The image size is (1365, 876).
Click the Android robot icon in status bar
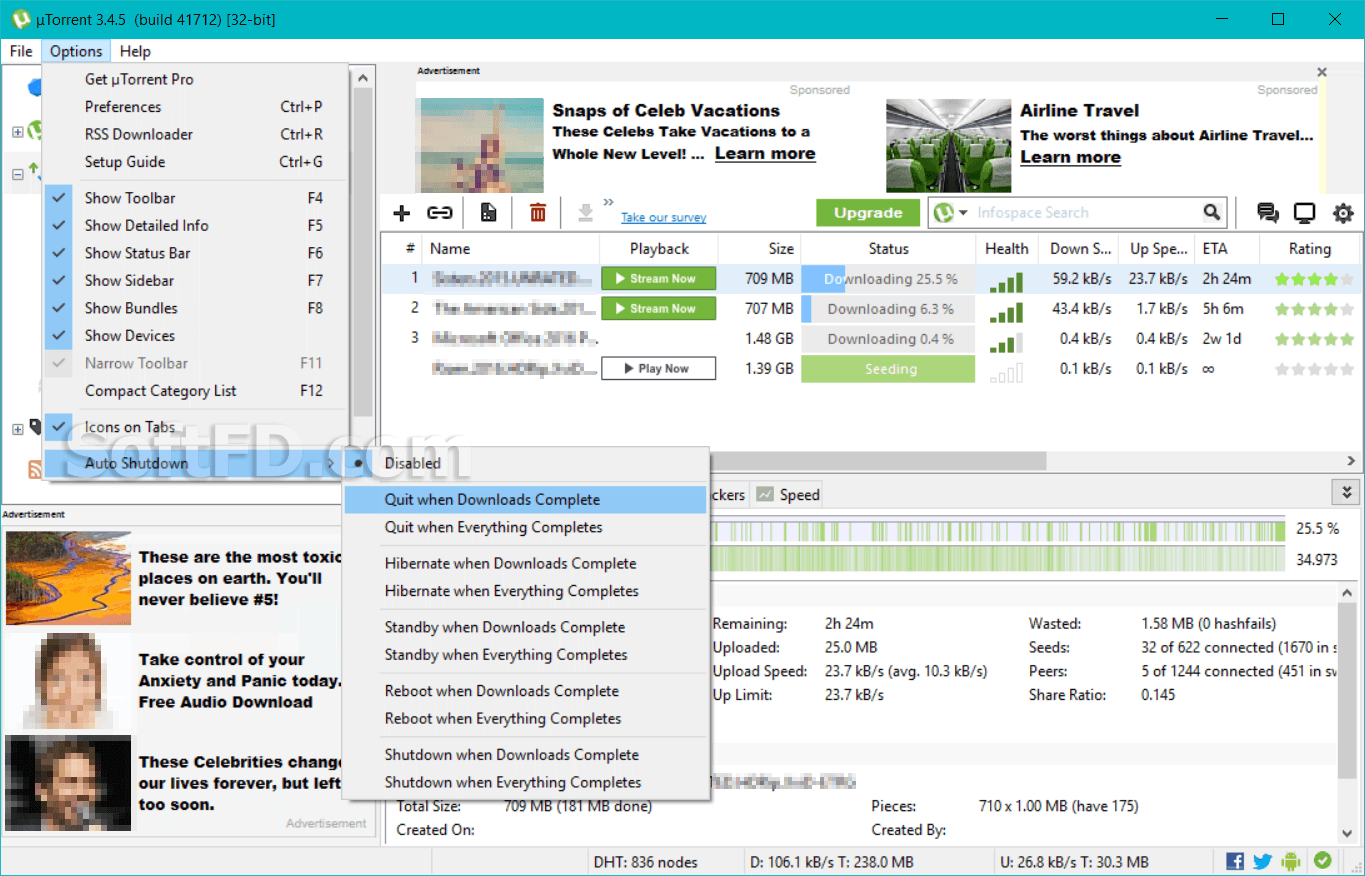1291,861
